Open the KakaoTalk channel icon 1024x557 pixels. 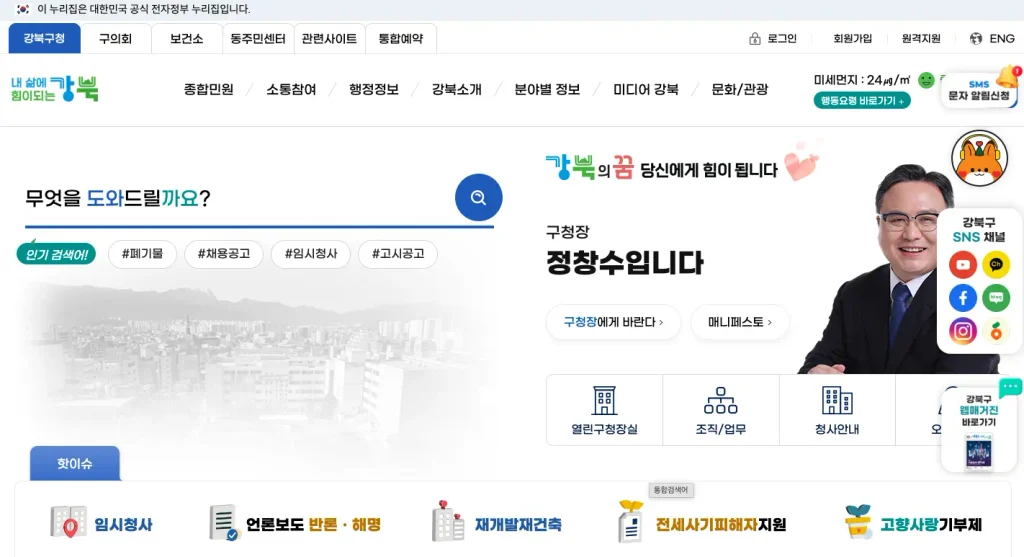click(x=996, y=264)
